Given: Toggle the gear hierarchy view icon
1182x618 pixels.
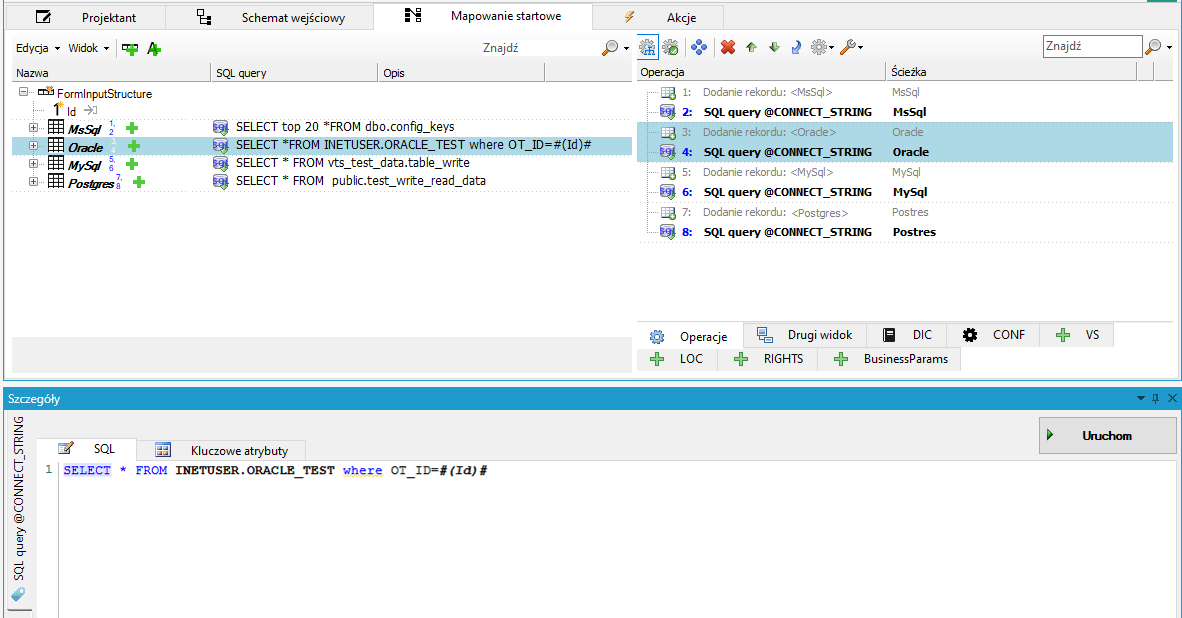Looking at the screenshot, I should pos(648,47).
